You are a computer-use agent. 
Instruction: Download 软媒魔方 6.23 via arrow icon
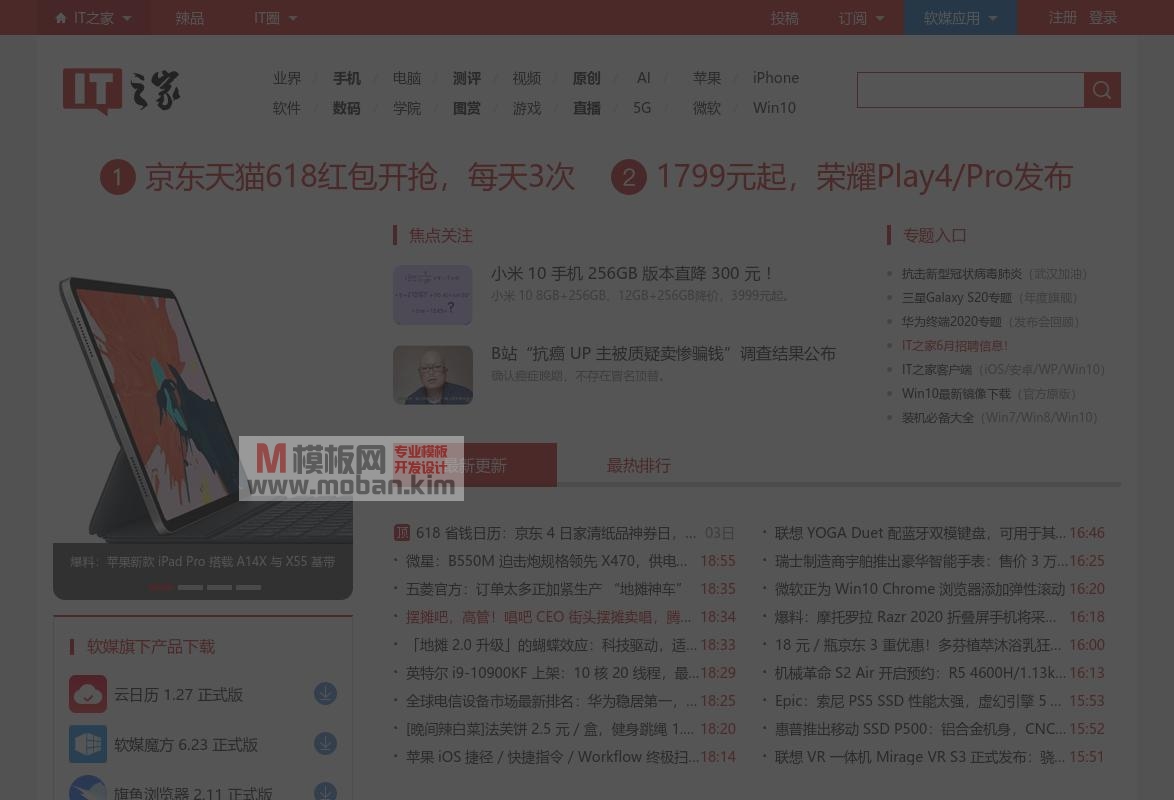[x=325, y=744]
